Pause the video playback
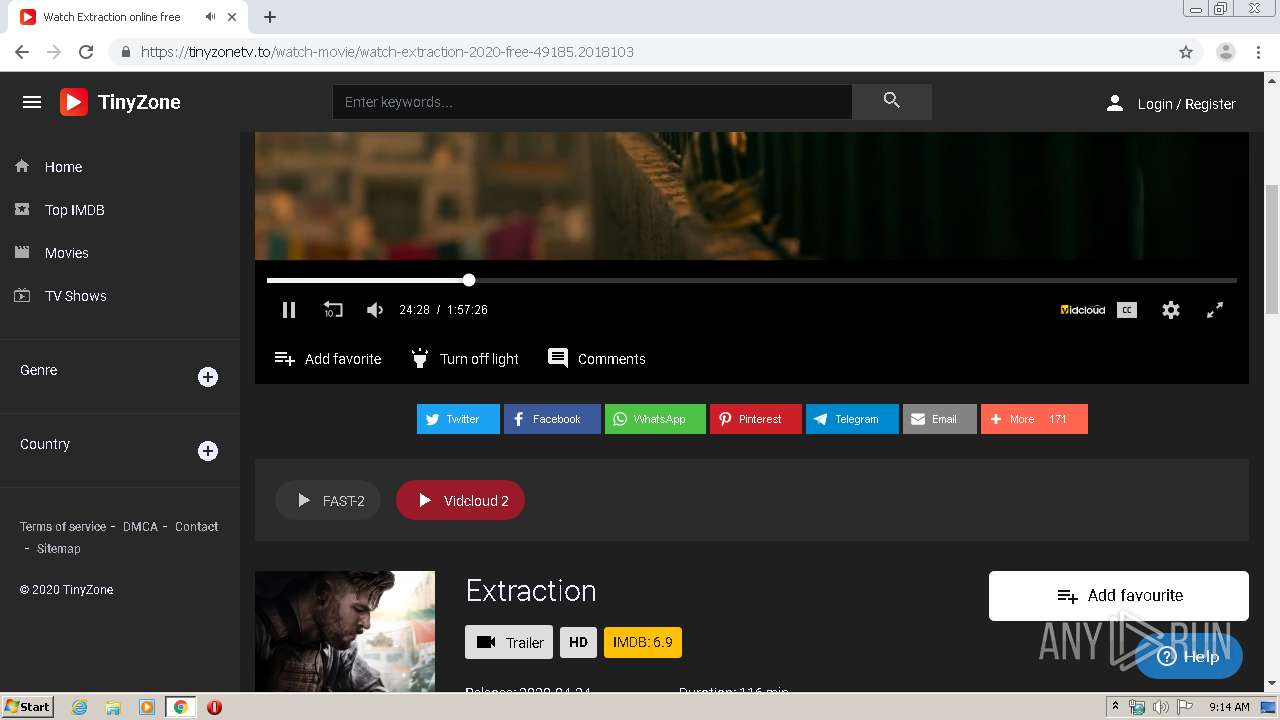Screen dimensions: 1280x720 pos(289,310)
